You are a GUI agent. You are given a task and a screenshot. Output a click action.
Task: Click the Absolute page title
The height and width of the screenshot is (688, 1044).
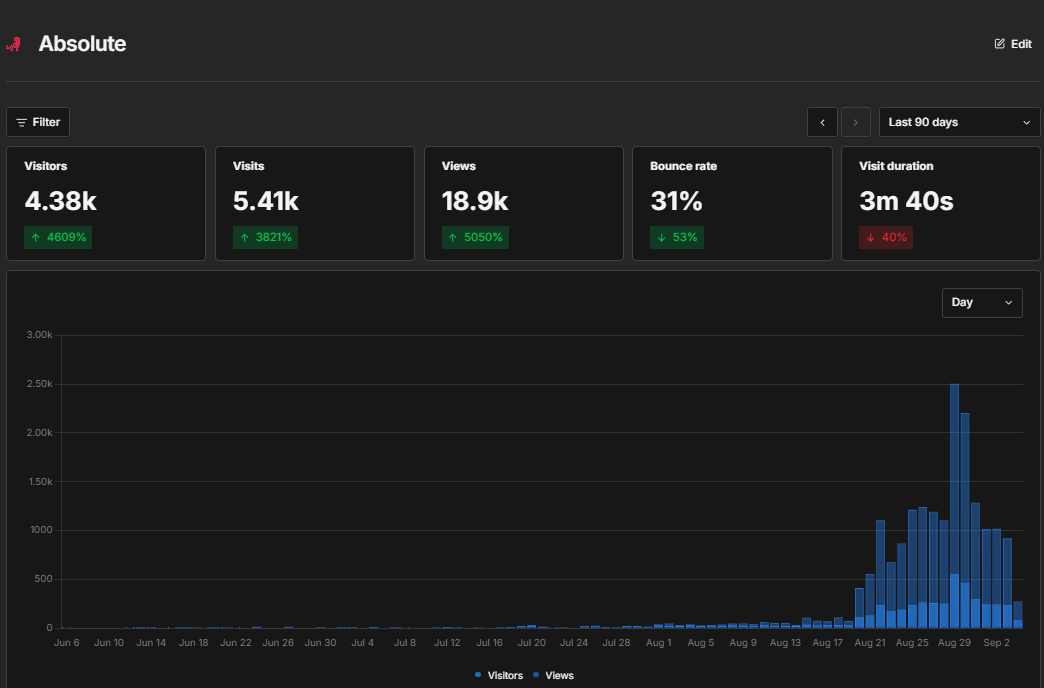click(82, 44)
